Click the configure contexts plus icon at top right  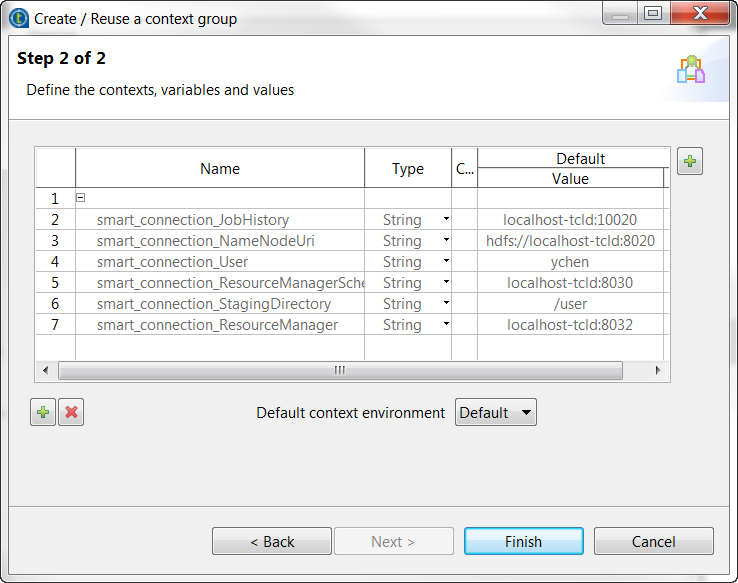click(690, 161)
